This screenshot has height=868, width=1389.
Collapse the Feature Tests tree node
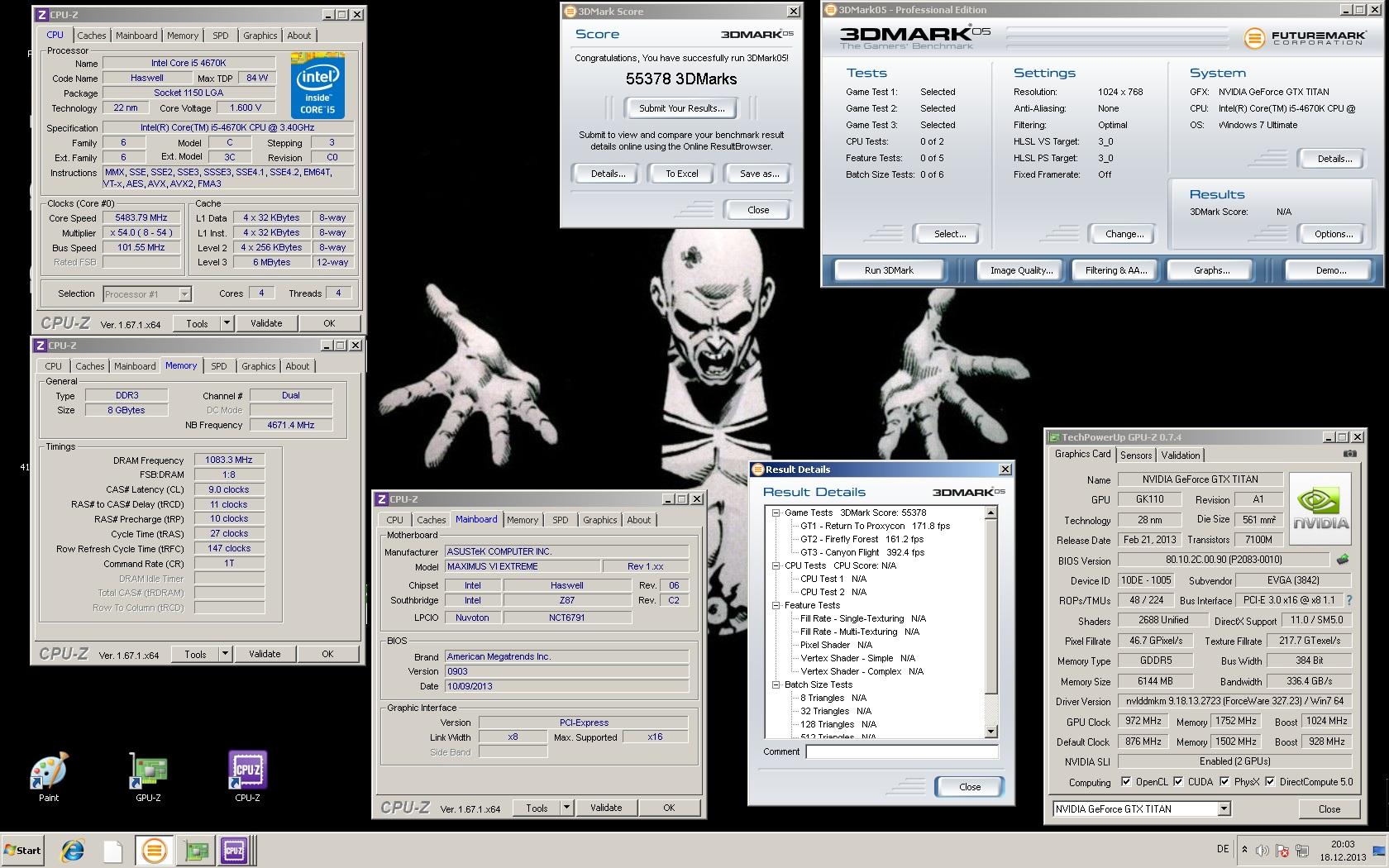(x=776, y=605)
